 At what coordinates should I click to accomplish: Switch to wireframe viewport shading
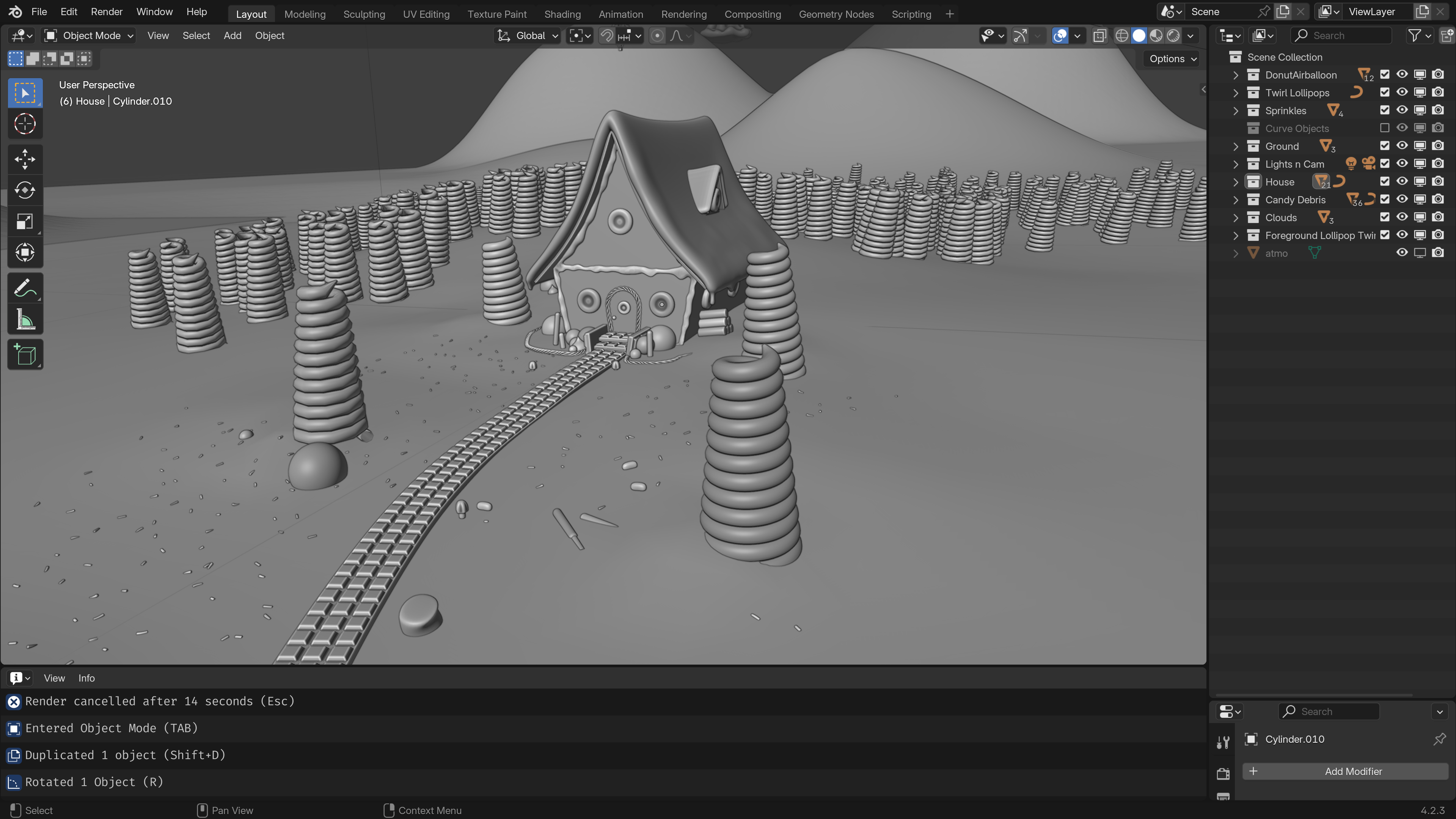pyautogui.click(x=1121, y=36)
